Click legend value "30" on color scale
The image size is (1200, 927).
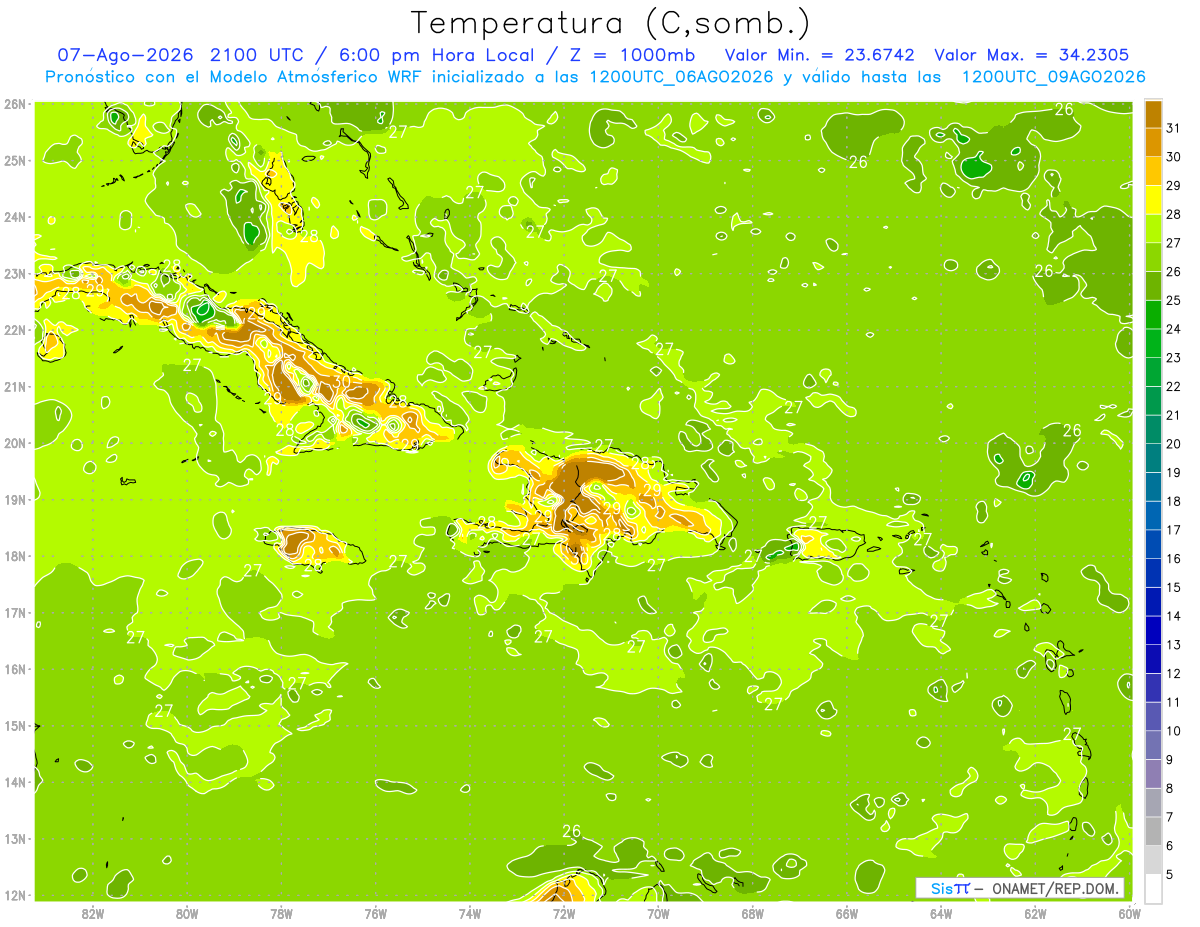click(x=1174, y=156)
